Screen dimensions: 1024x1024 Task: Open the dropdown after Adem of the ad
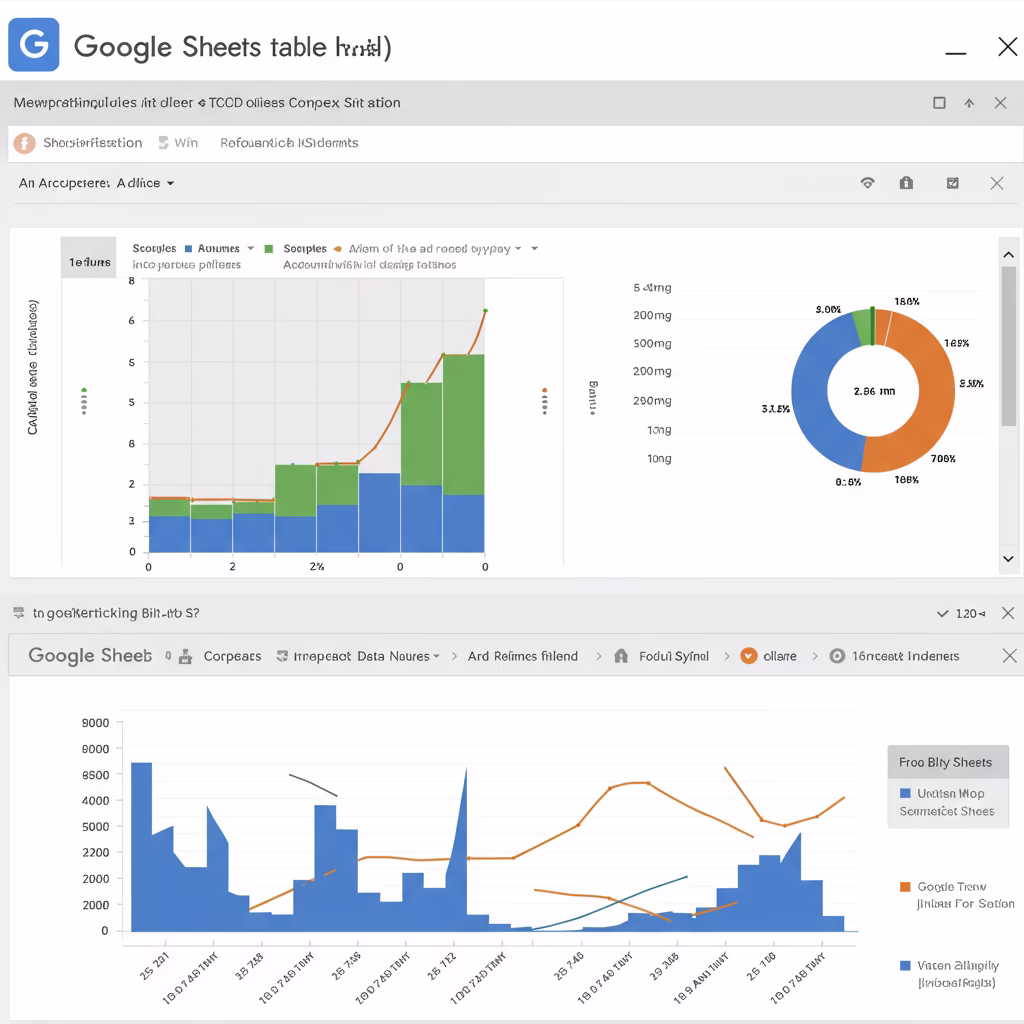518,248
